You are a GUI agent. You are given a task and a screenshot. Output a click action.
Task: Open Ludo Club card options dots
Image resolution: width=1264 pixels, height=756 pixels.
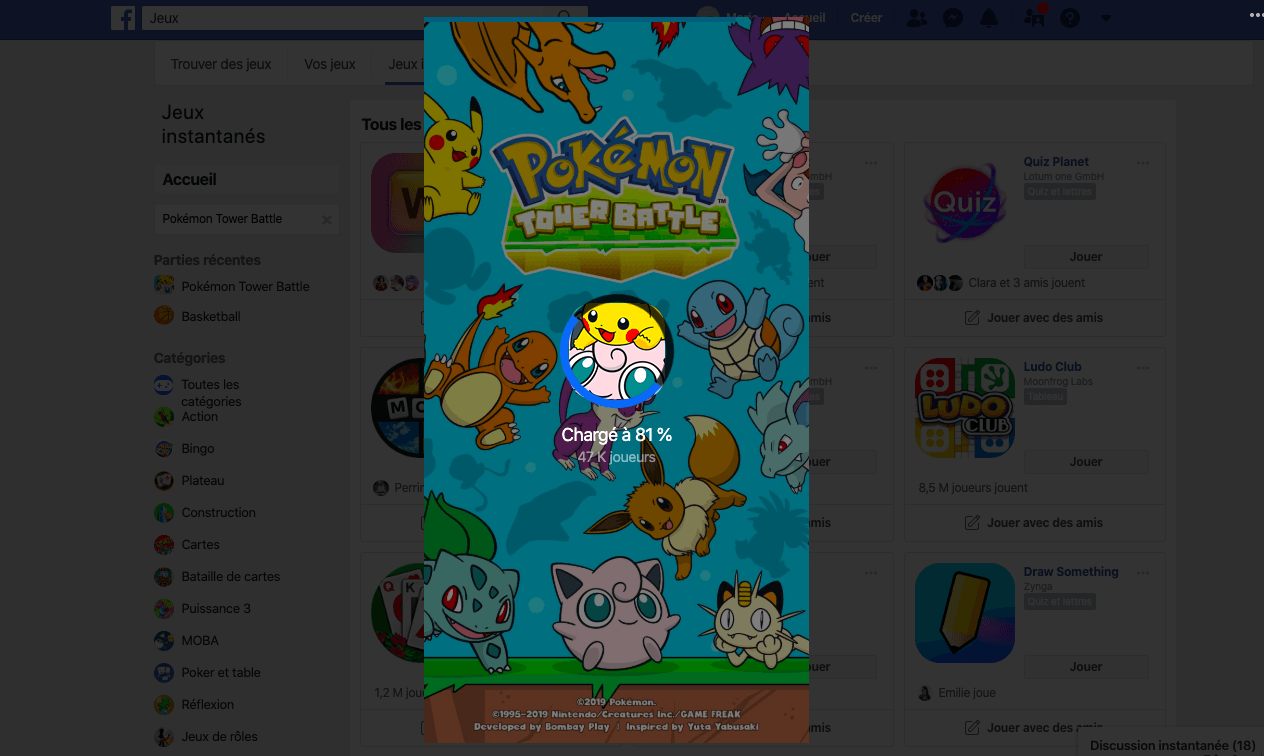tap(1143, 368)
